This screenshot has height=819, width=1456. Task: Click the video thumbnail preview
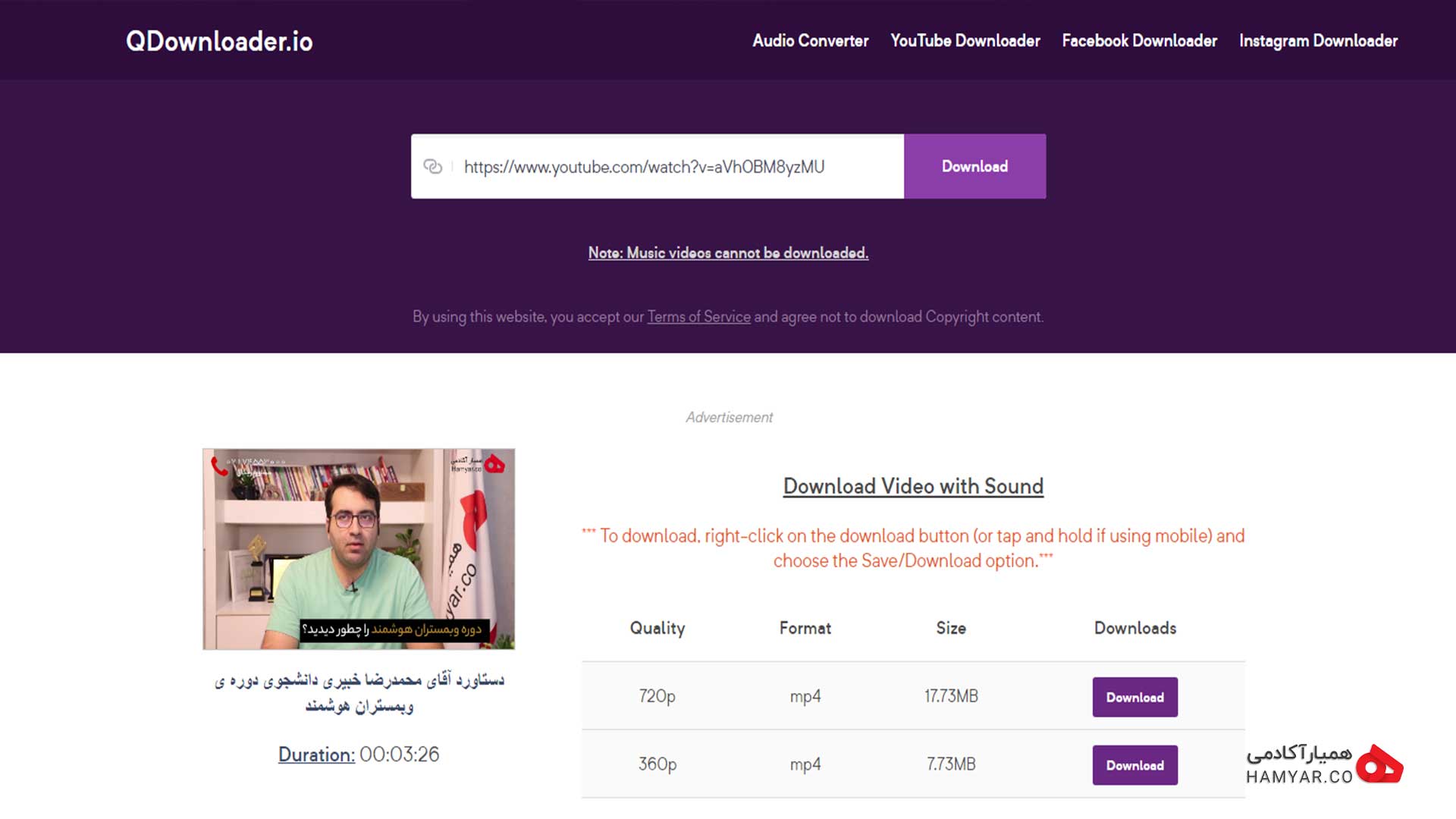coord(359,549)
